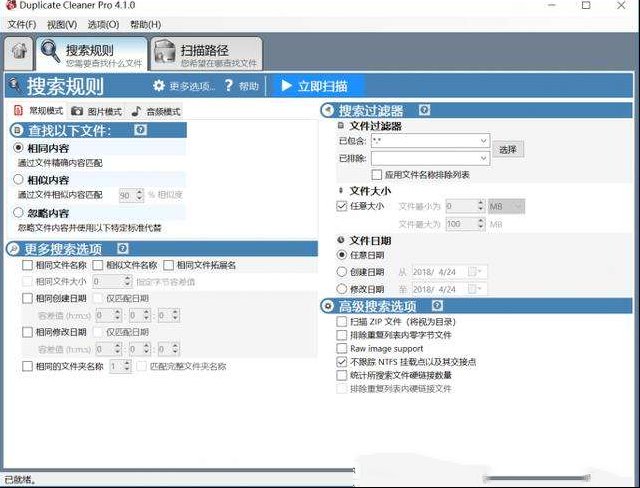
Task: Enable the 相同的文件夹名称 checkbox
Action: click(27, 366)
